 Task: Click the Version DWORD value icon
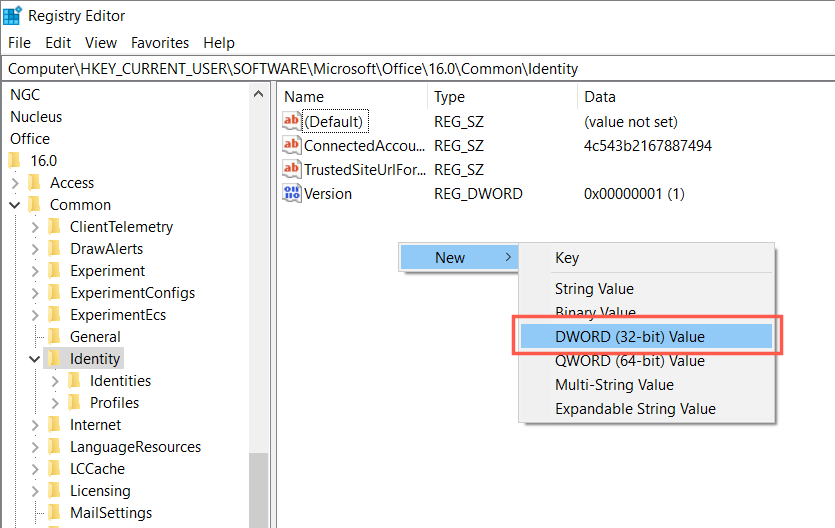coord(291,193)
